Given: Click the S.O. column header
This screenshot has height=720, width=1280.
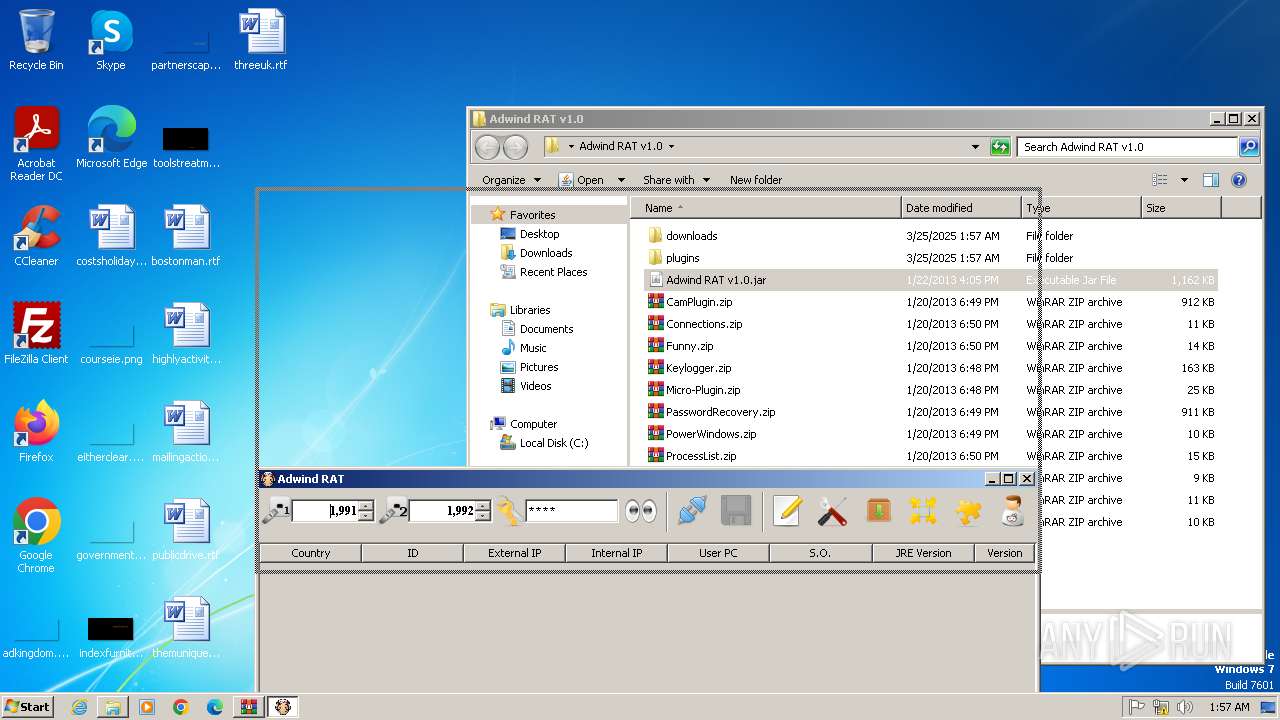Looking at the screenshot, I should click(821, 553).
